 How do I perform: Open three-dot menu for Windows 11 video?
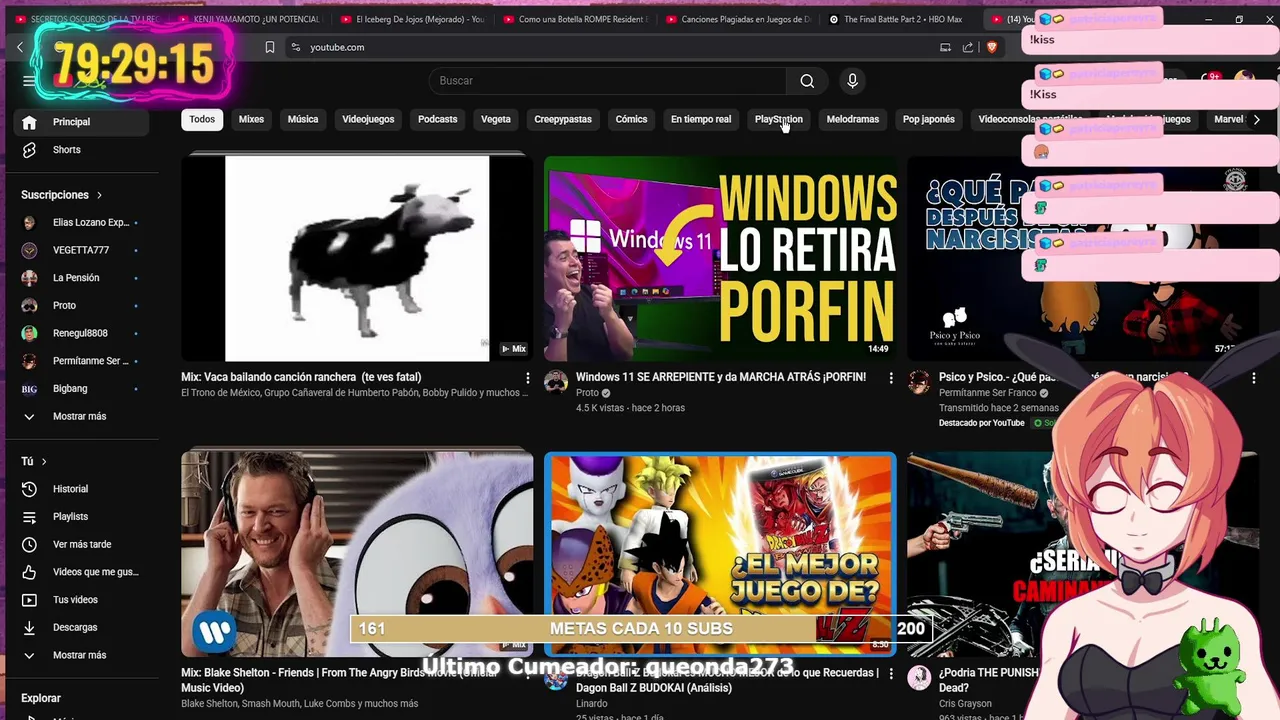point(891,378)
